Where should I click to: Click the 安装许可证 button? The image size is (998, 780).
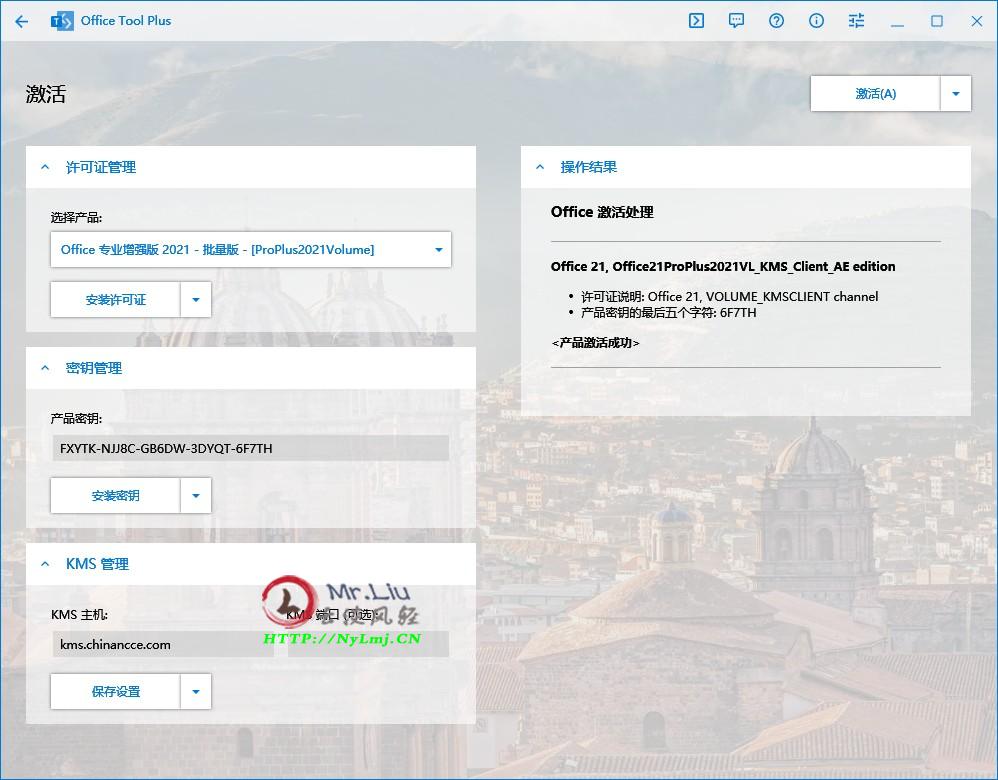pyautogui.click(x=115, y=299)
